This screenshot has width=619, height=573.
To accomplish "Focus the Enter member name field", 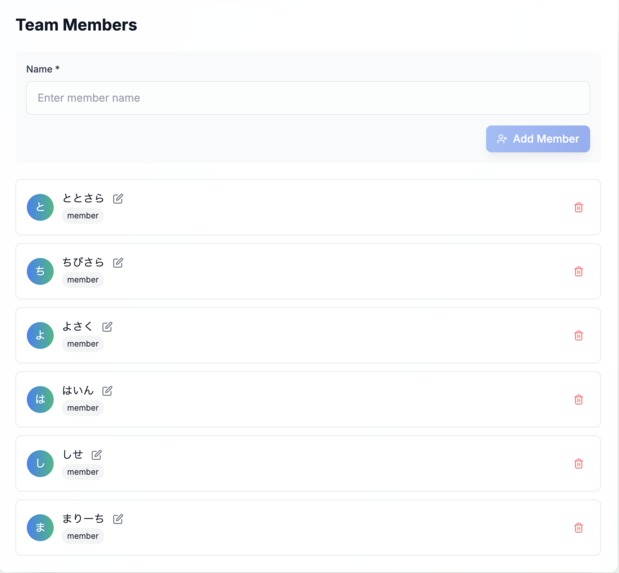I will pos(308,98).
